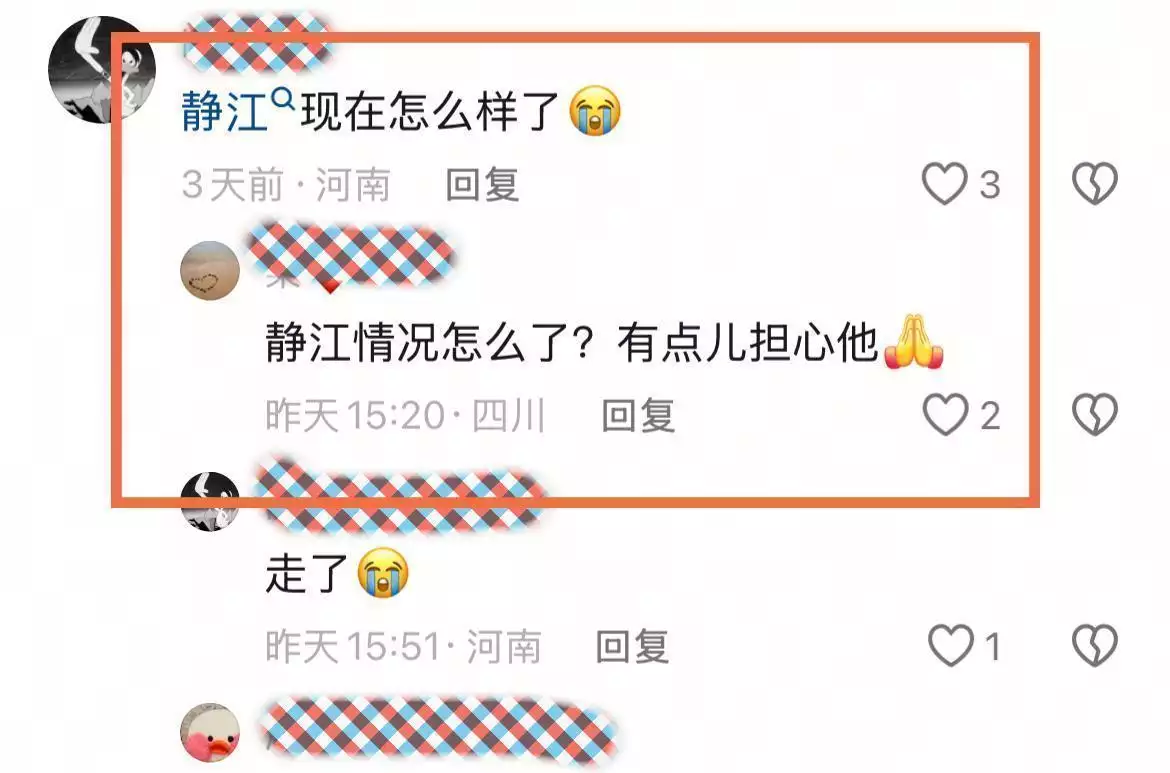The image size is (1170, 773).
Task: Select the reply text 走了
Action: click(x=307, y=574)
